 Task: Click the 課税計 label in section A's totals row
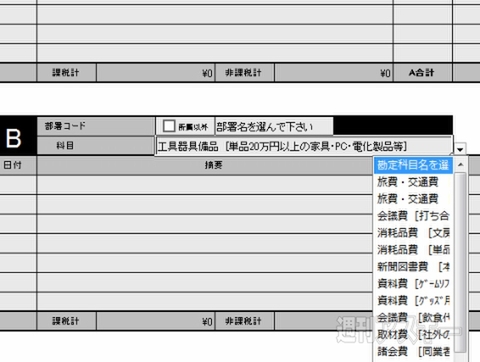pyautogui.click(x=66, y=72)
